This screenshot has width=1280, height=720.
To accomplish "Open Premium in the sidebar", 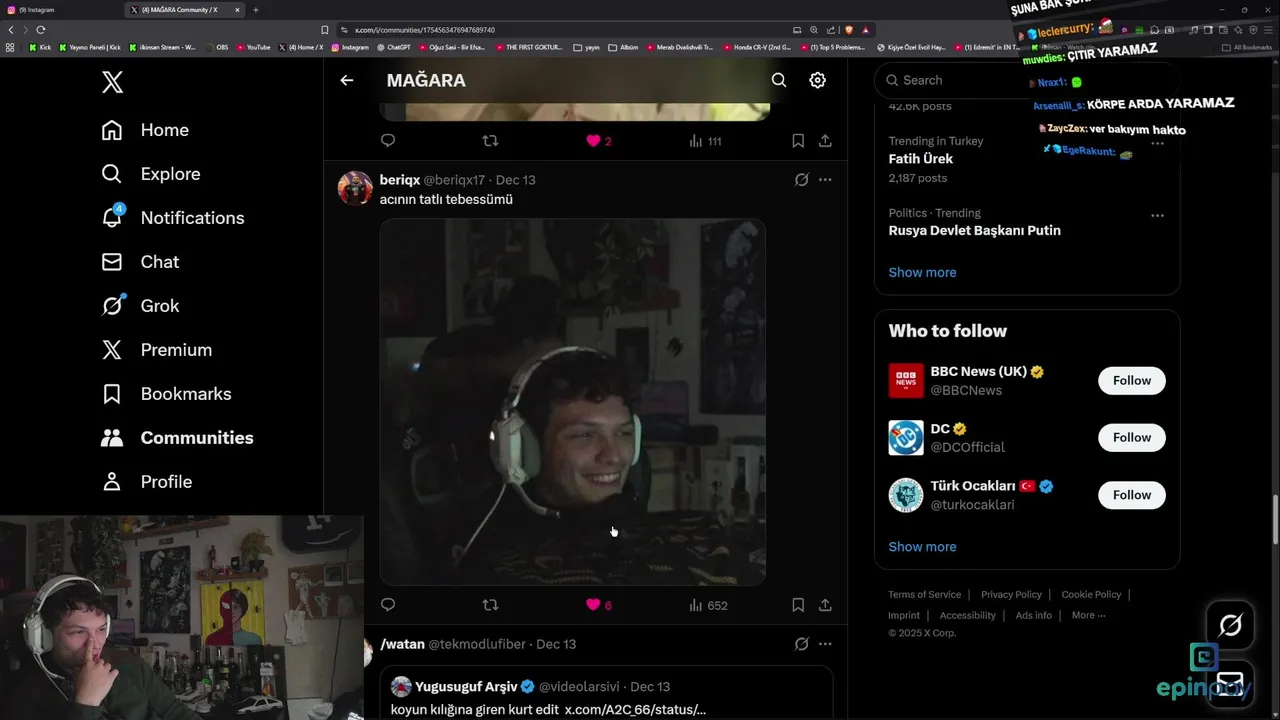I will (156, 350).
